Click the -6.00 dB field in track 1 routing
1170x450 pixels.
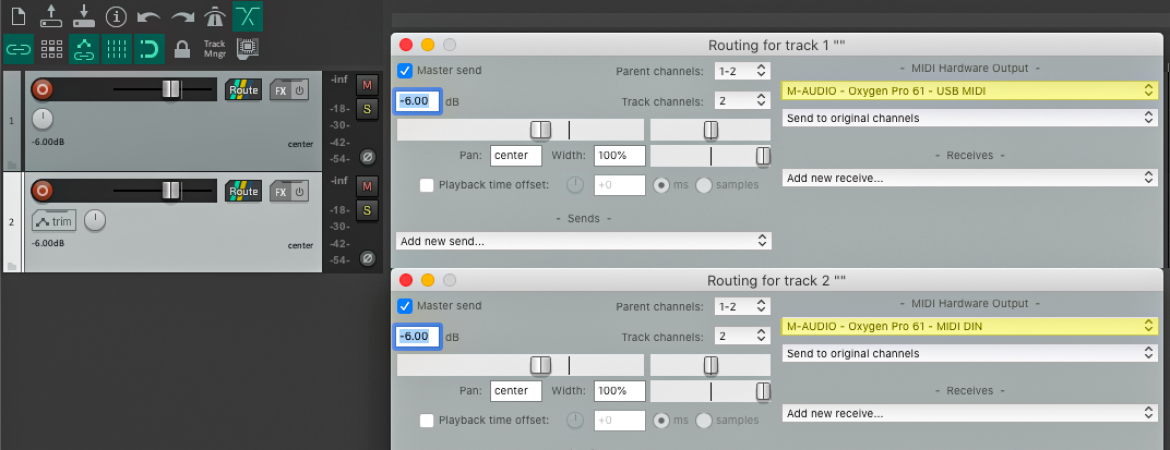418,101
